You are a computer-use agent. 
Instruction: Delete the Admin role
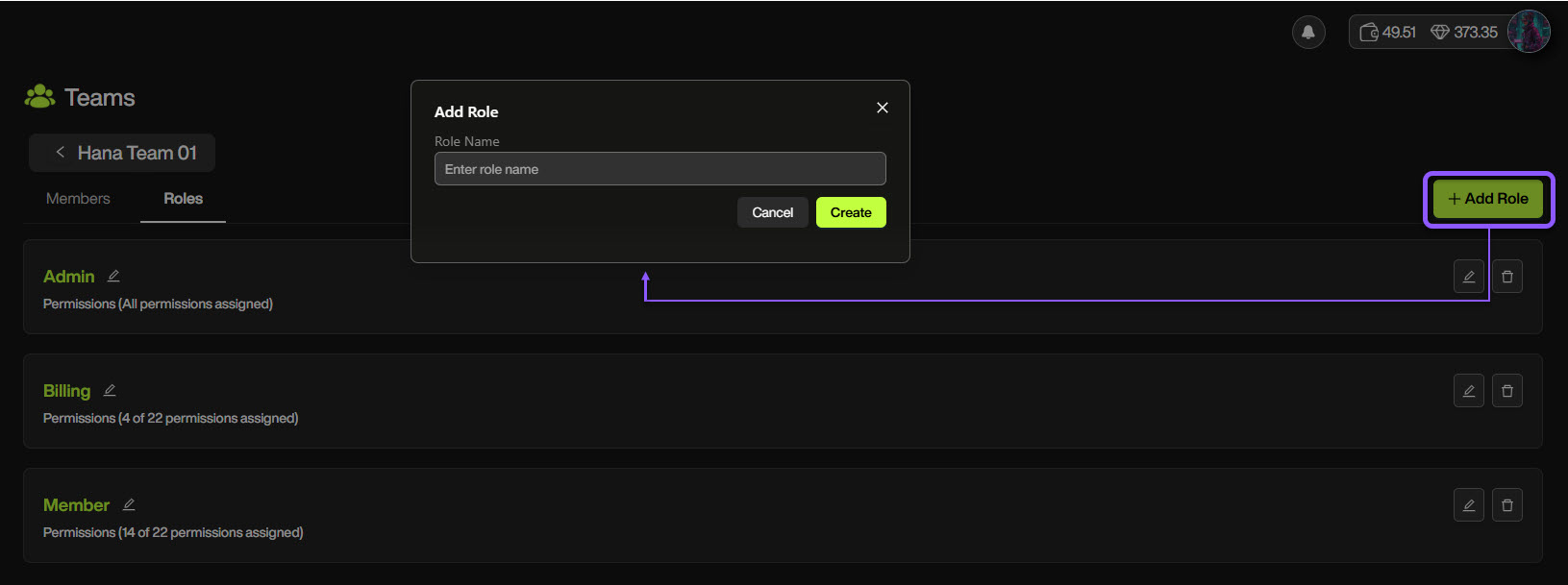coord(1506,277)
